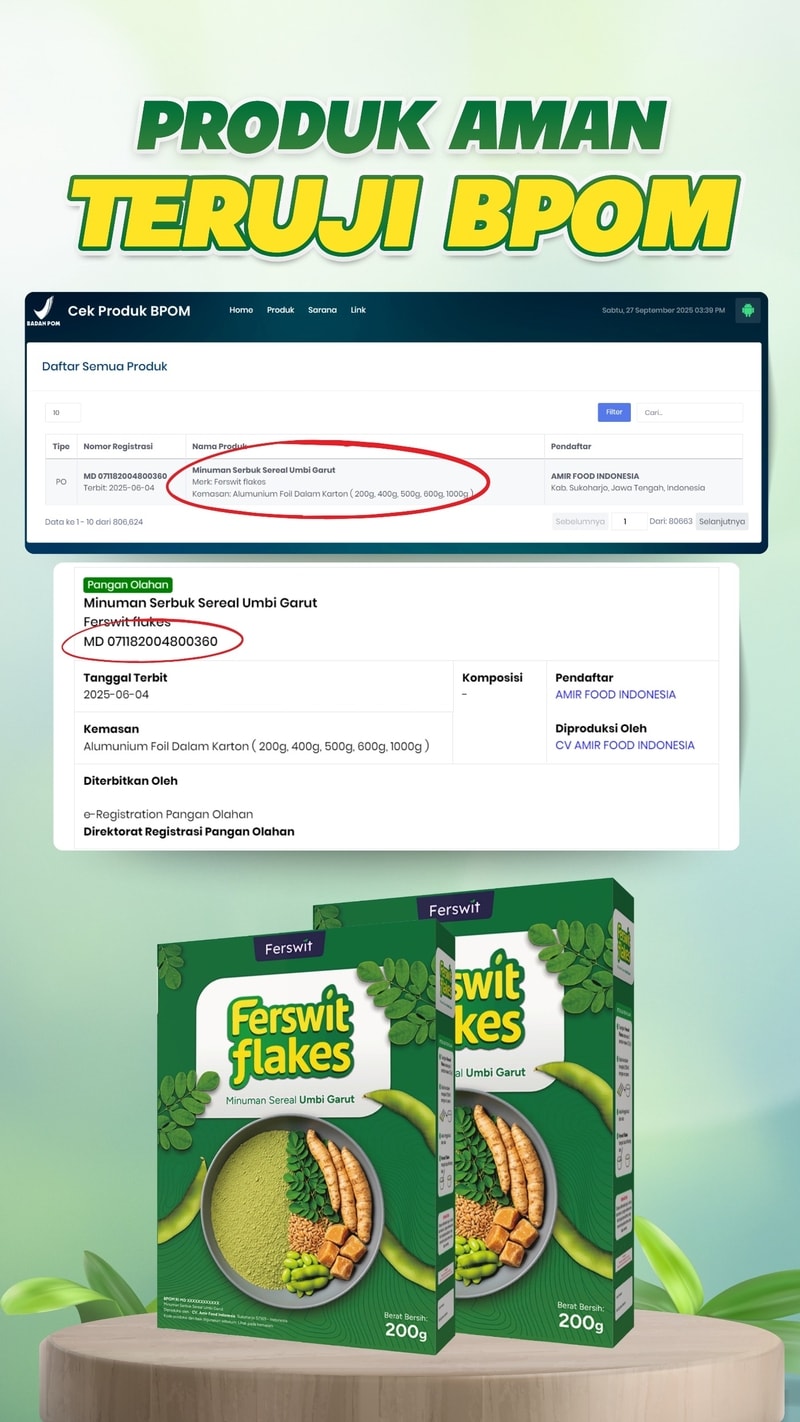Click the page number field showing 1

point(628,521)
